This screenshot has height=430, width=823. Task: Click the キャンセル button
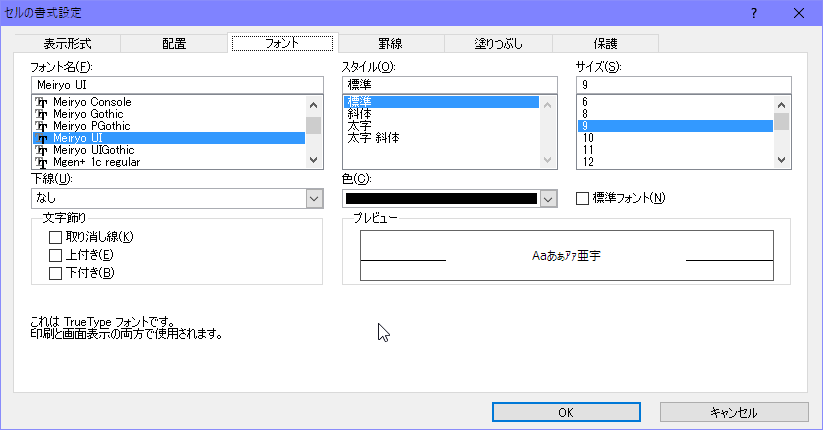(x=734, y=412)
